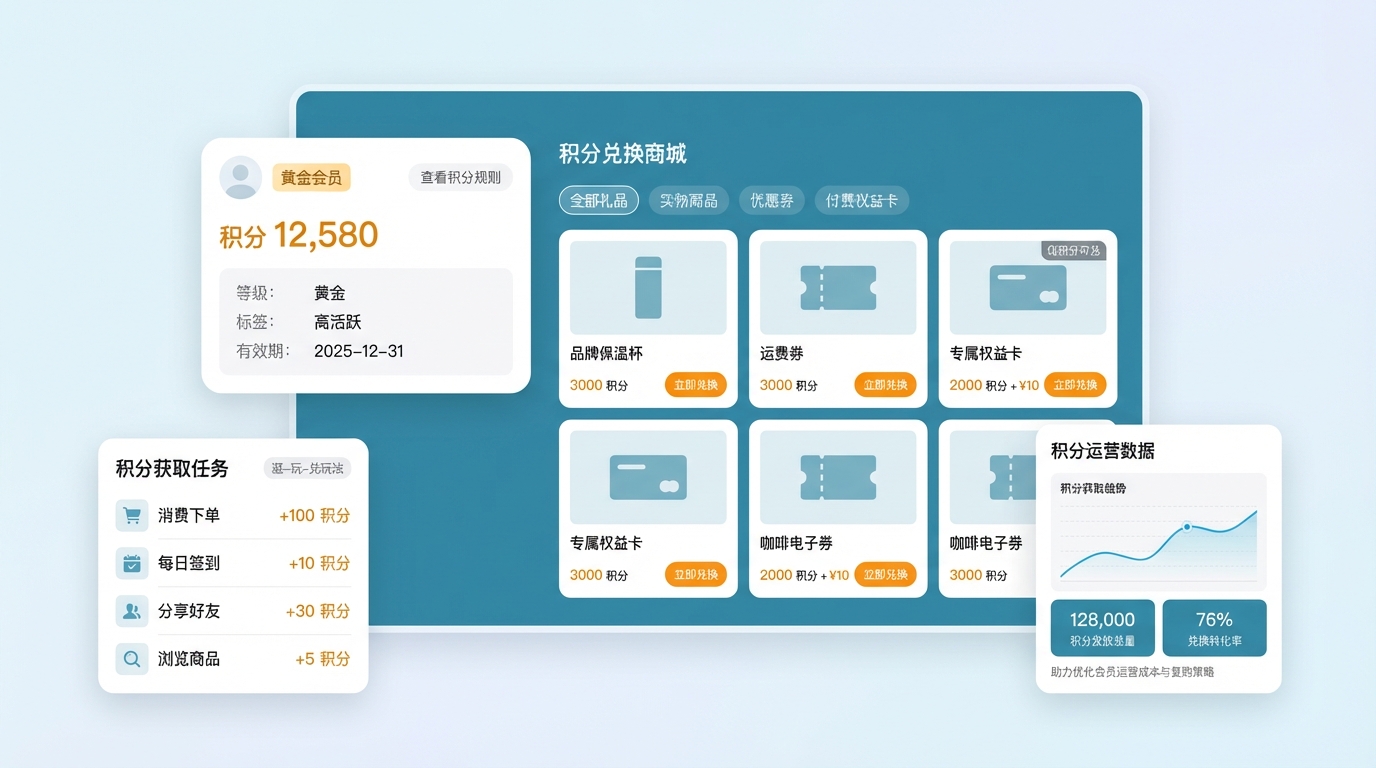Click the calendar icon for 每日签到
Screen dimensions: 1376x768
pyautogui.click(x=132, y=564)
